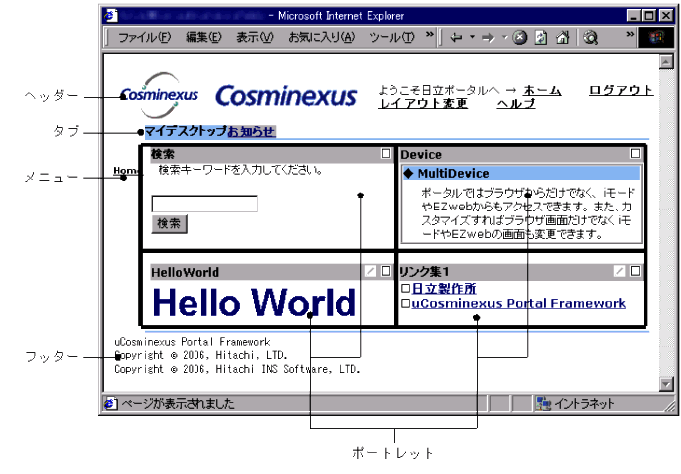The image size is (681, 474).
Task: Minimize the Internet Explorer window
Action: coord(634,16)
